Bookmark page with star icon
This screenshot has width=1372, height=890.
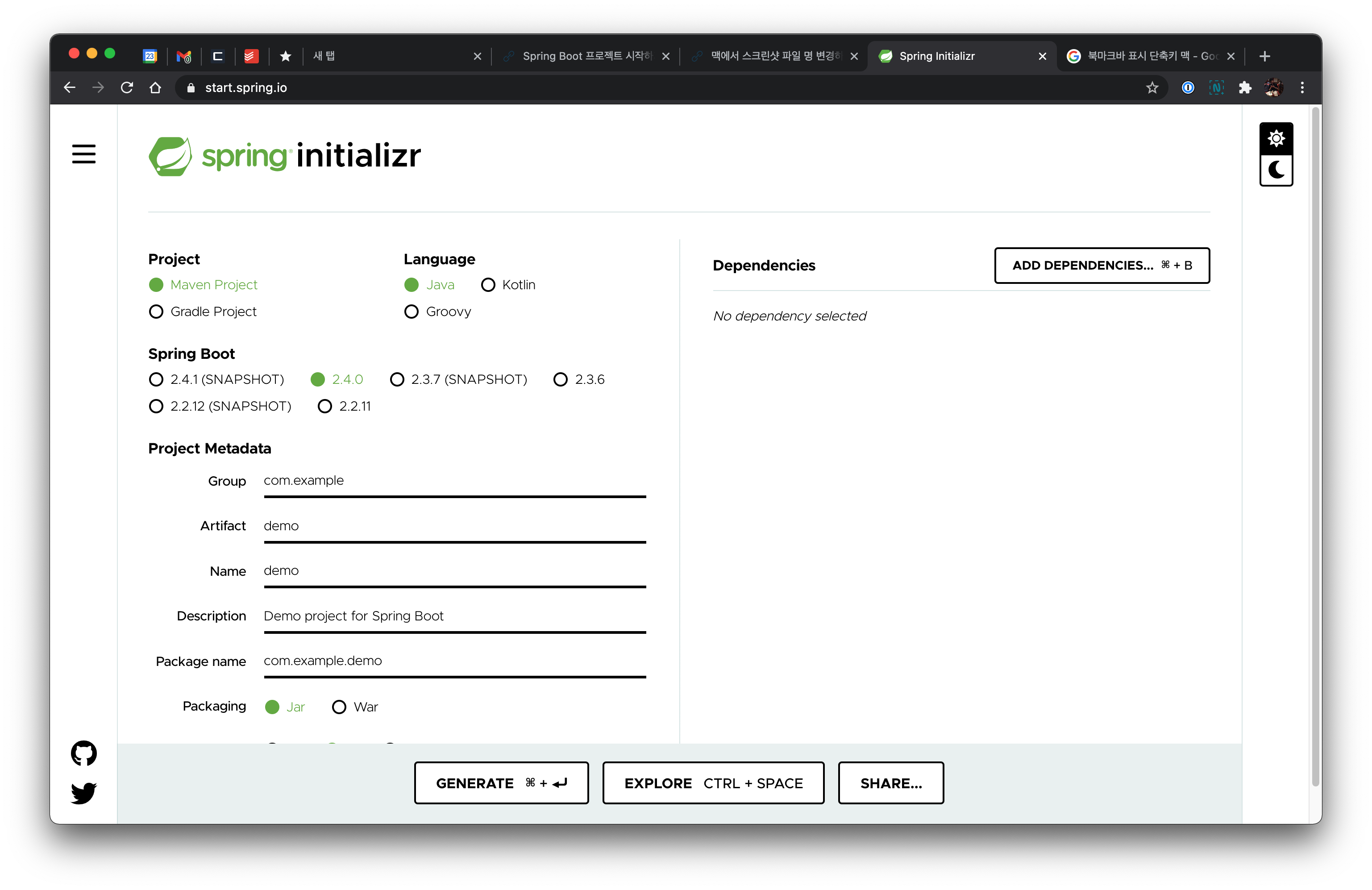pos(1152,87)
